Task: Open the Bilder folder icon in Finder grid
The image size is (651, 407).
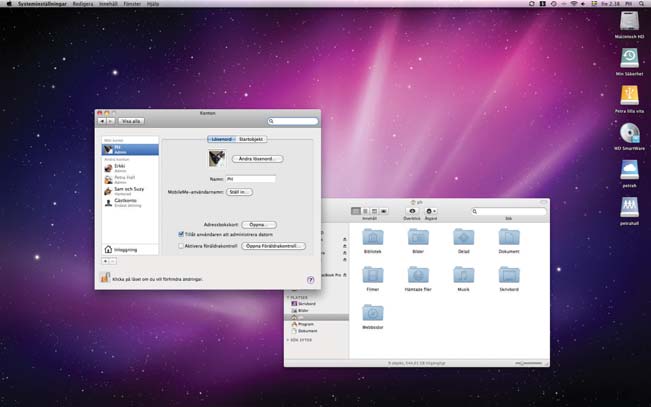Action: point(418,237)
